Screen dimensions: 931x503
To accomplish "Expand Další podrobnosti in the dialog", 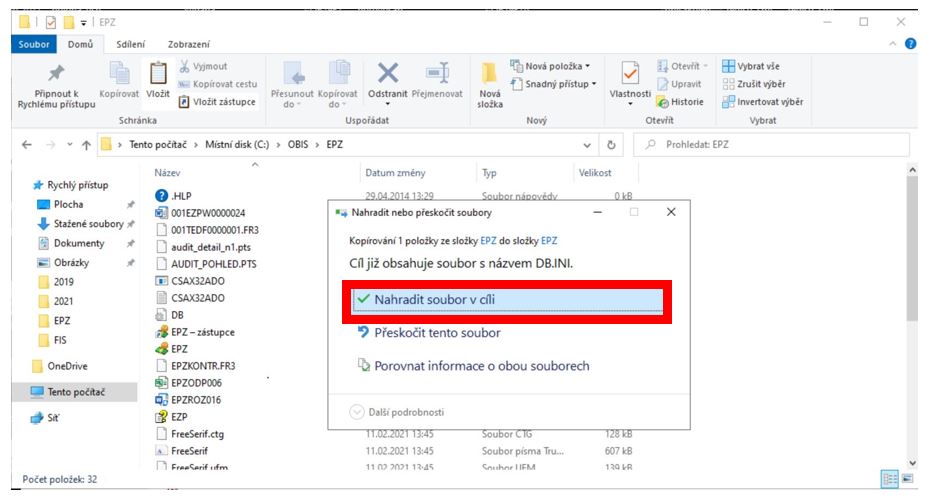I will [x=398, y=411].
